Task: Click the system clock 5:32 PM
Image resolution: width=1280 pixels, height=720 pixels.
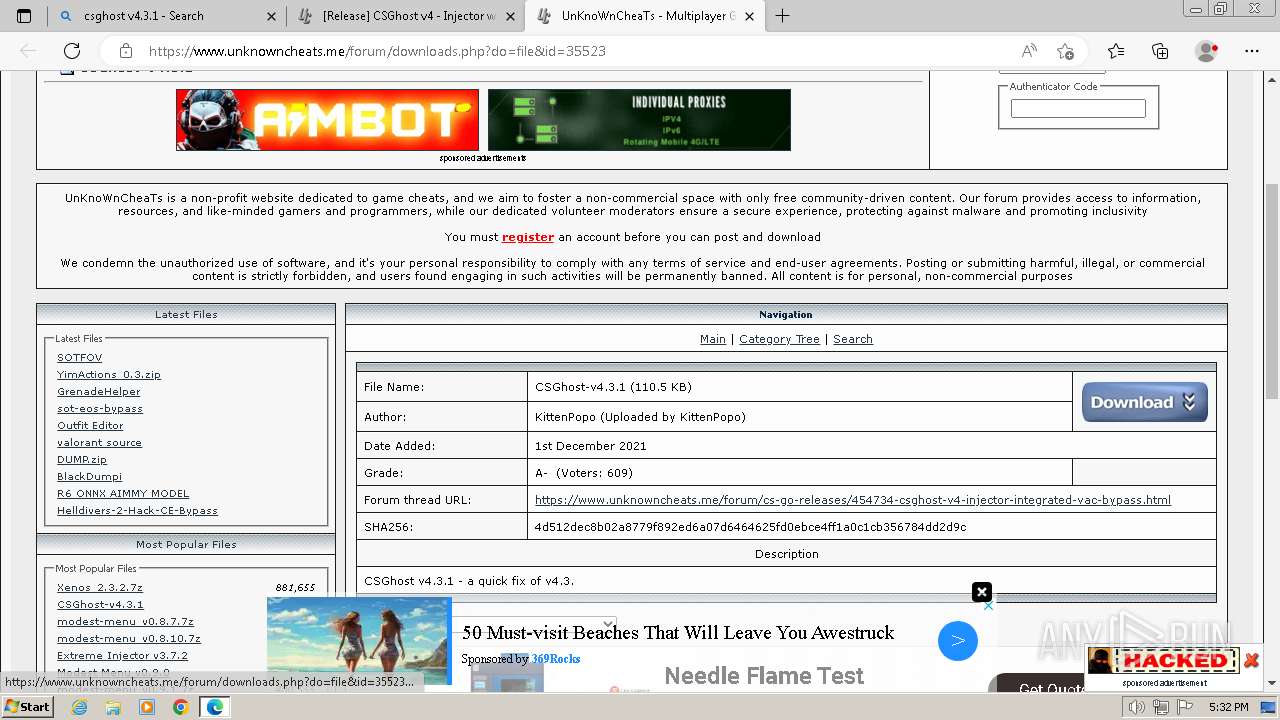Action: tap(1228, 707)
